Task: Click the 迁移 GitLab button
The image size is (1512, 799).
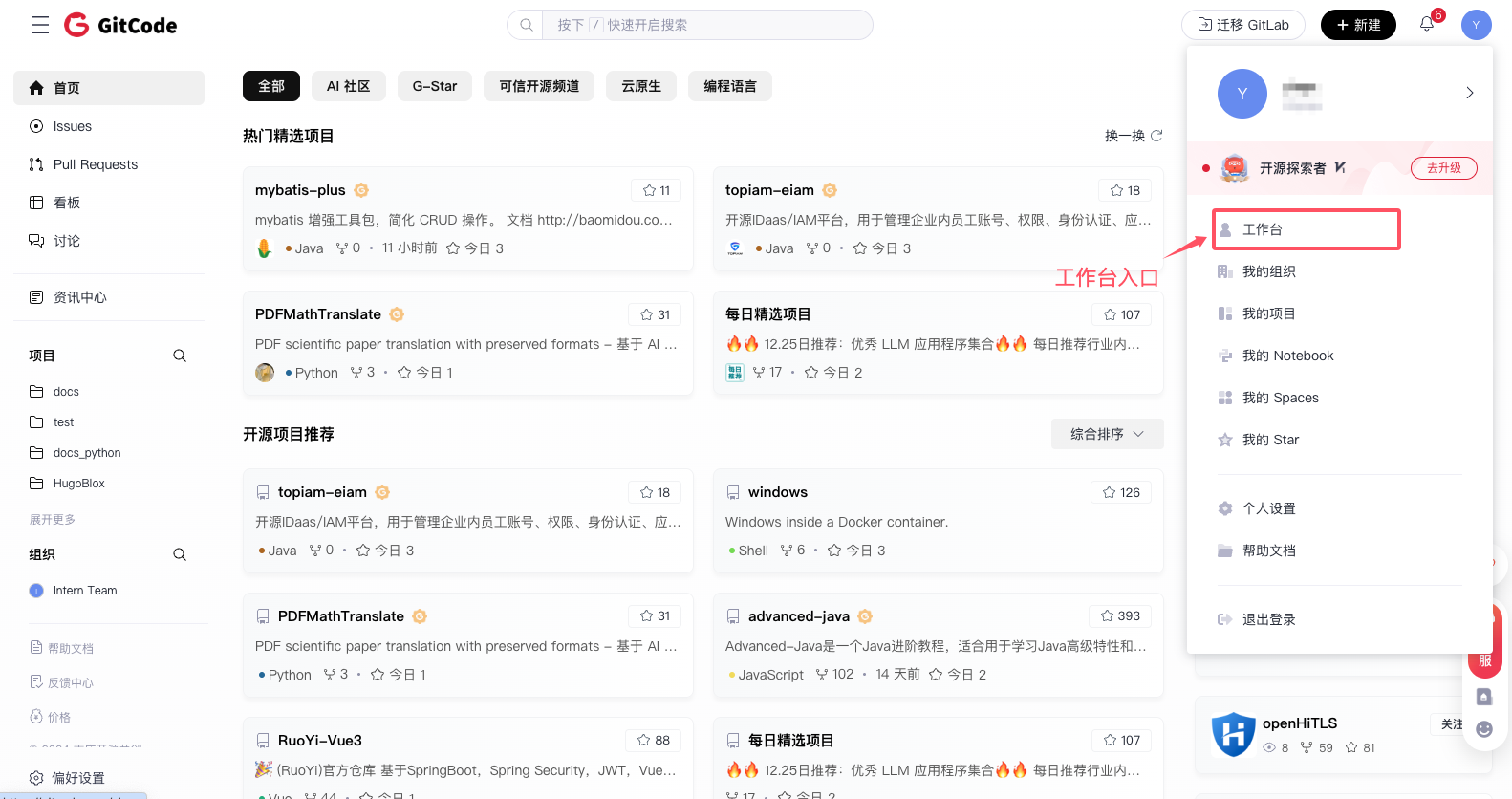Action: [x=1243, y=25]
